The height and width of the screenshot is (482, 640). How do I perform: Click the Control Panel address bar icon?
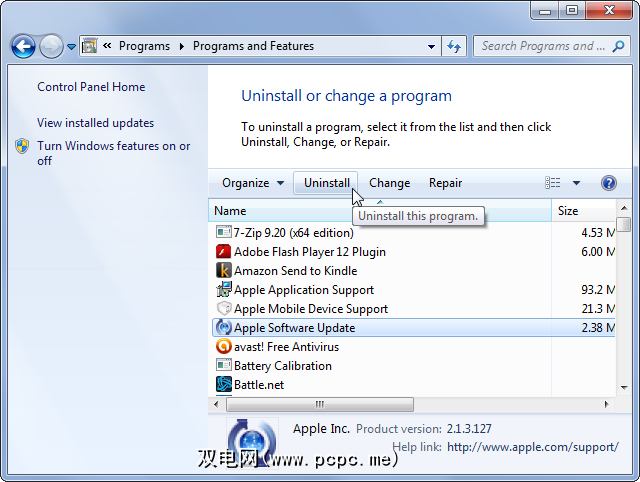point(89,46)
